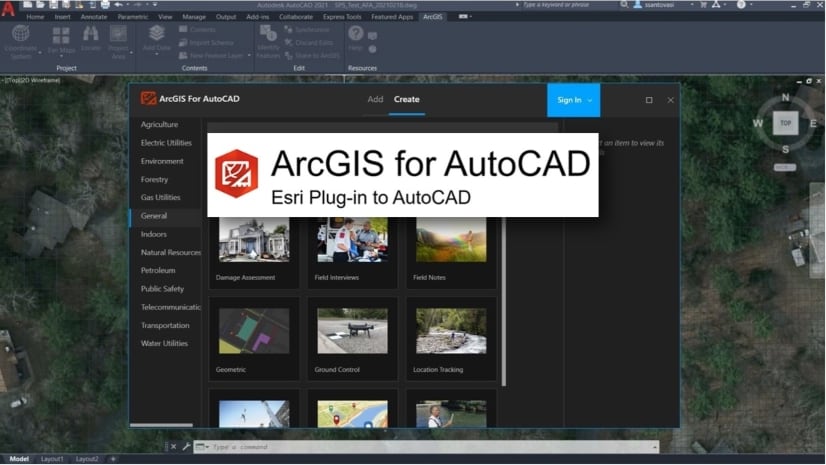Expand the New Feature Layer dropdown arrow
The image size is (826, 465).
pos(249,55)
